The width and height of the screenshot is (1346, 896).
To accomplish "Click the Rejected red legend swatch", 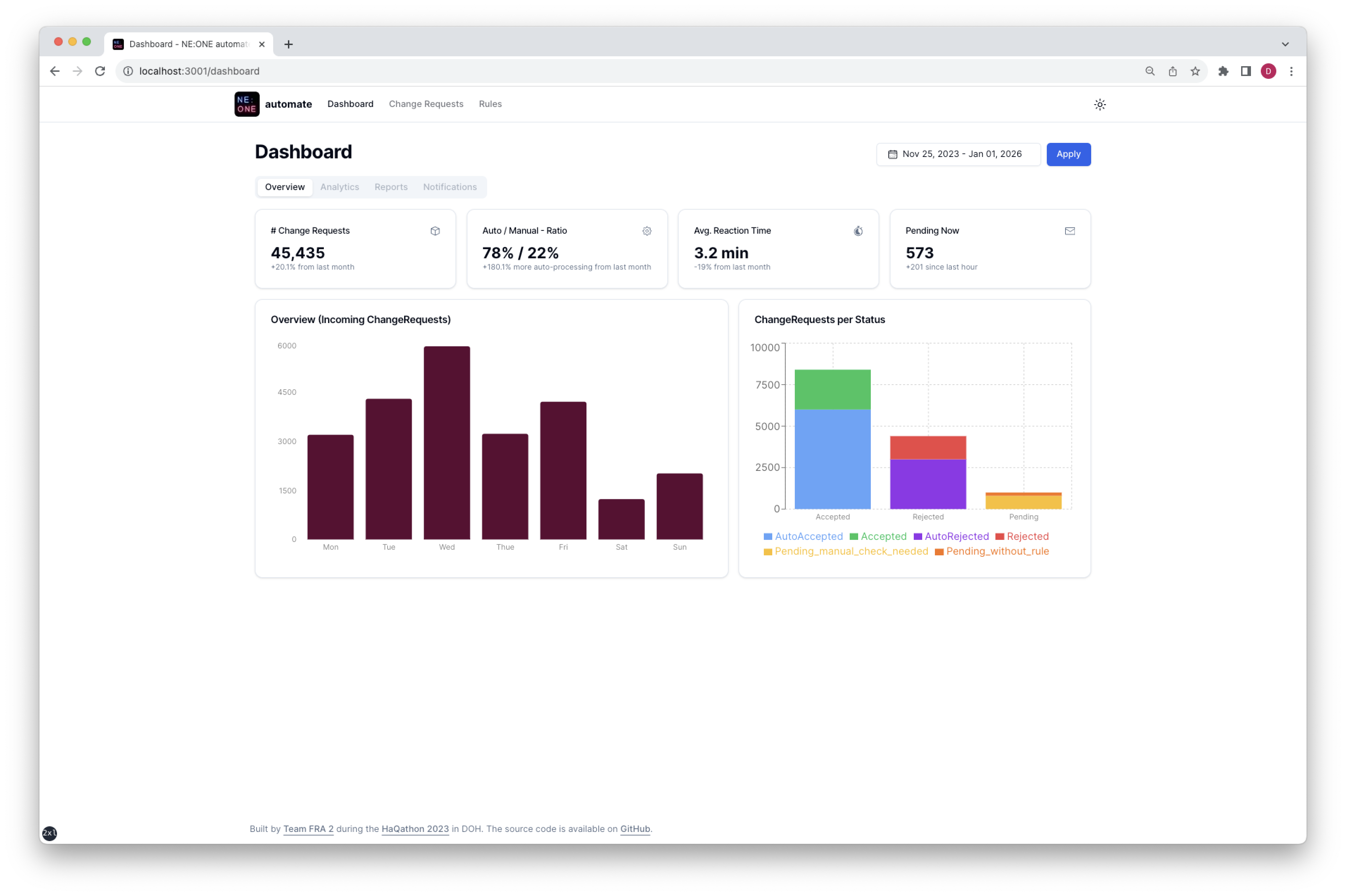I will point(1000,536).
